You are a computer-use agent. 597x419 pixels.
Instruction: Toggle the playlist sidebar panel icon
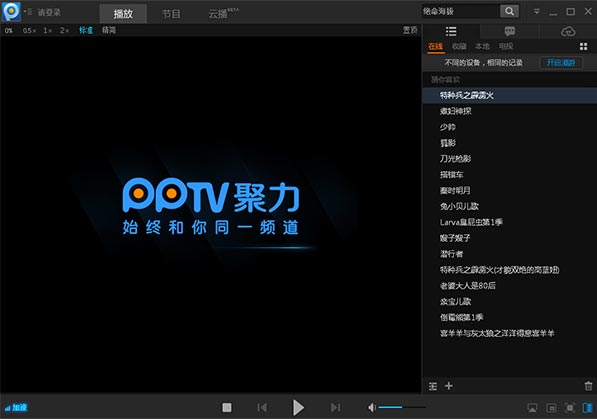click(587, 408)
